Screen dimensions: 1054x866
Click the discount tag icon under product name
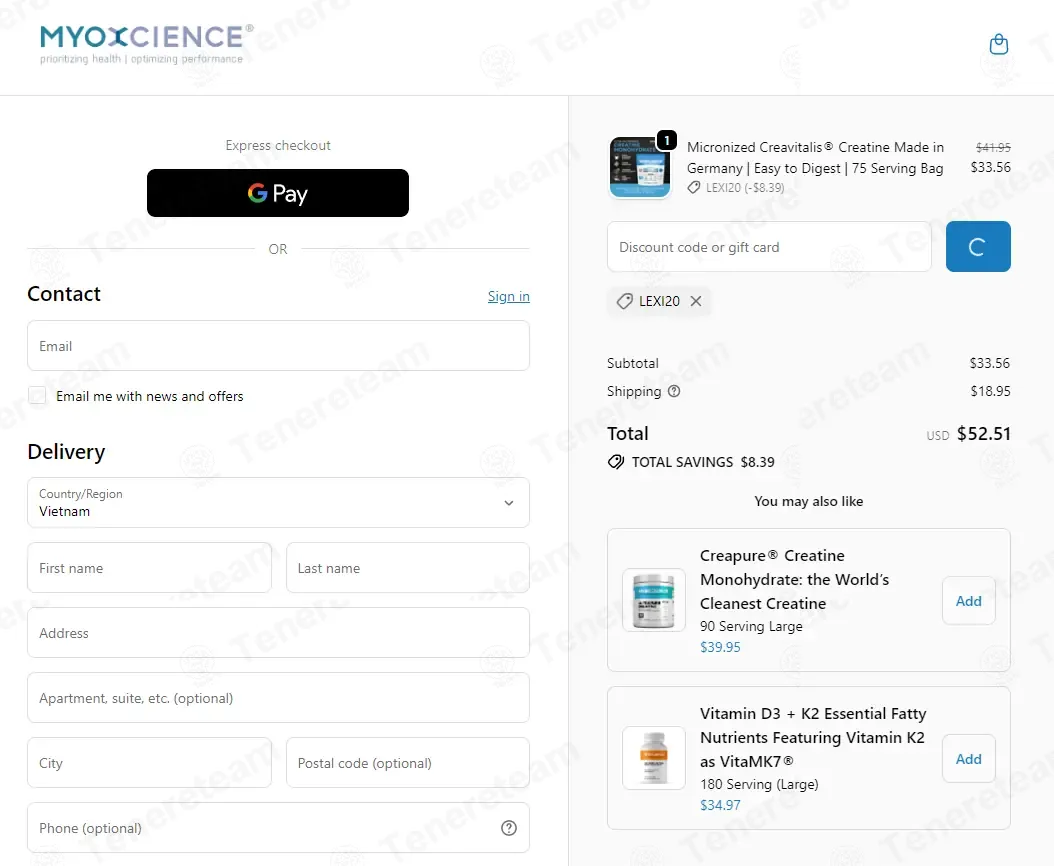(x=694, y=188)
